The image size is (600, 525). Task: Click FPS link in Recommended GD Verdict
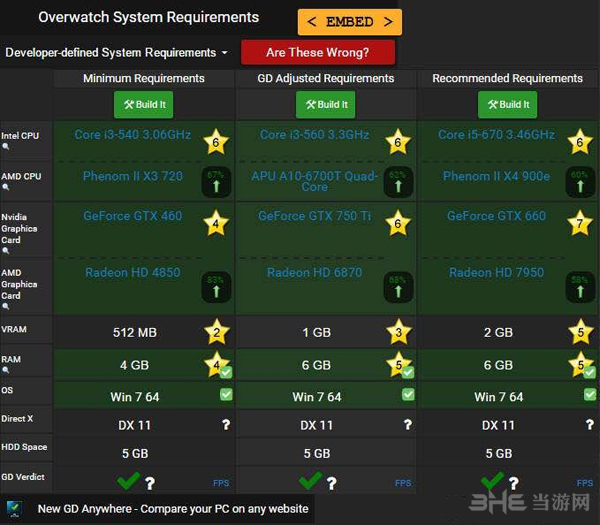click(x=585, y=483)
